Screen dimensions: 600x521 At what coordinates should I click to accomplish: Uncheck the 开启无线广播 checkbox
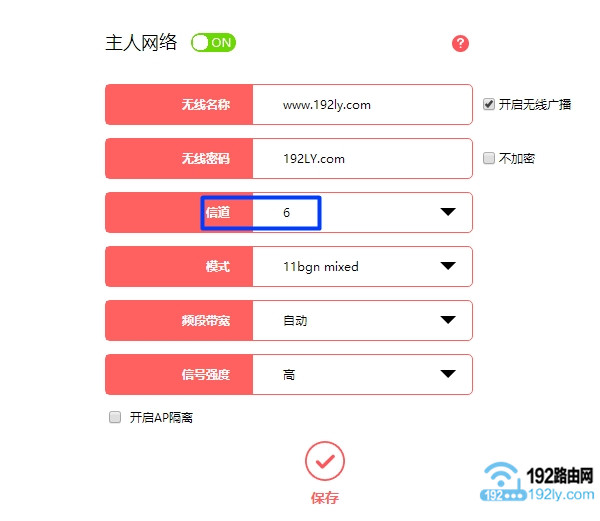click(x=488, y=104)
